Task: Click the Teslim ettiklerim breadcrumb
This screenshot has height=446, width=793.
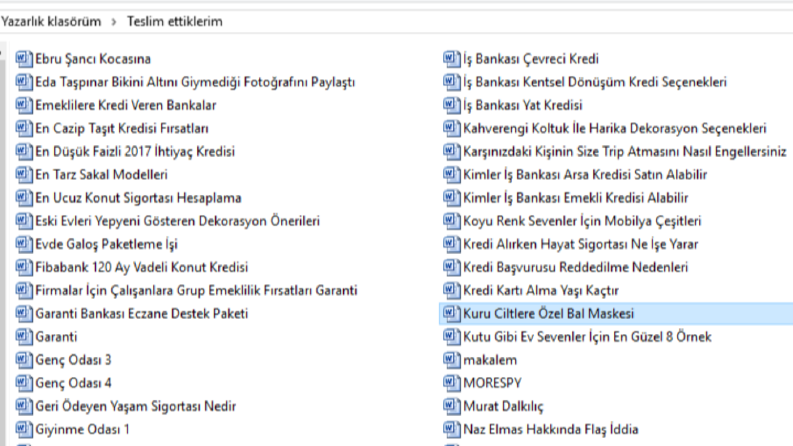Action: point(174,22)
